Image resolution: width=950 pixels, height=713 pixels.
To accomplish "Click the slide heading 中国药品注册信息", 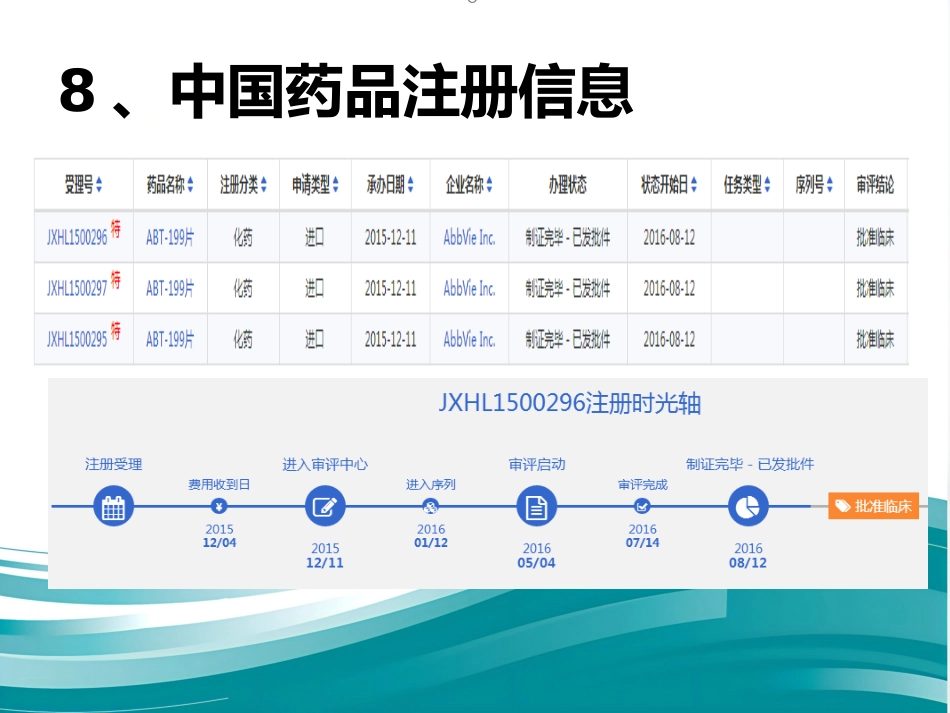I will [x=402, y=91].
